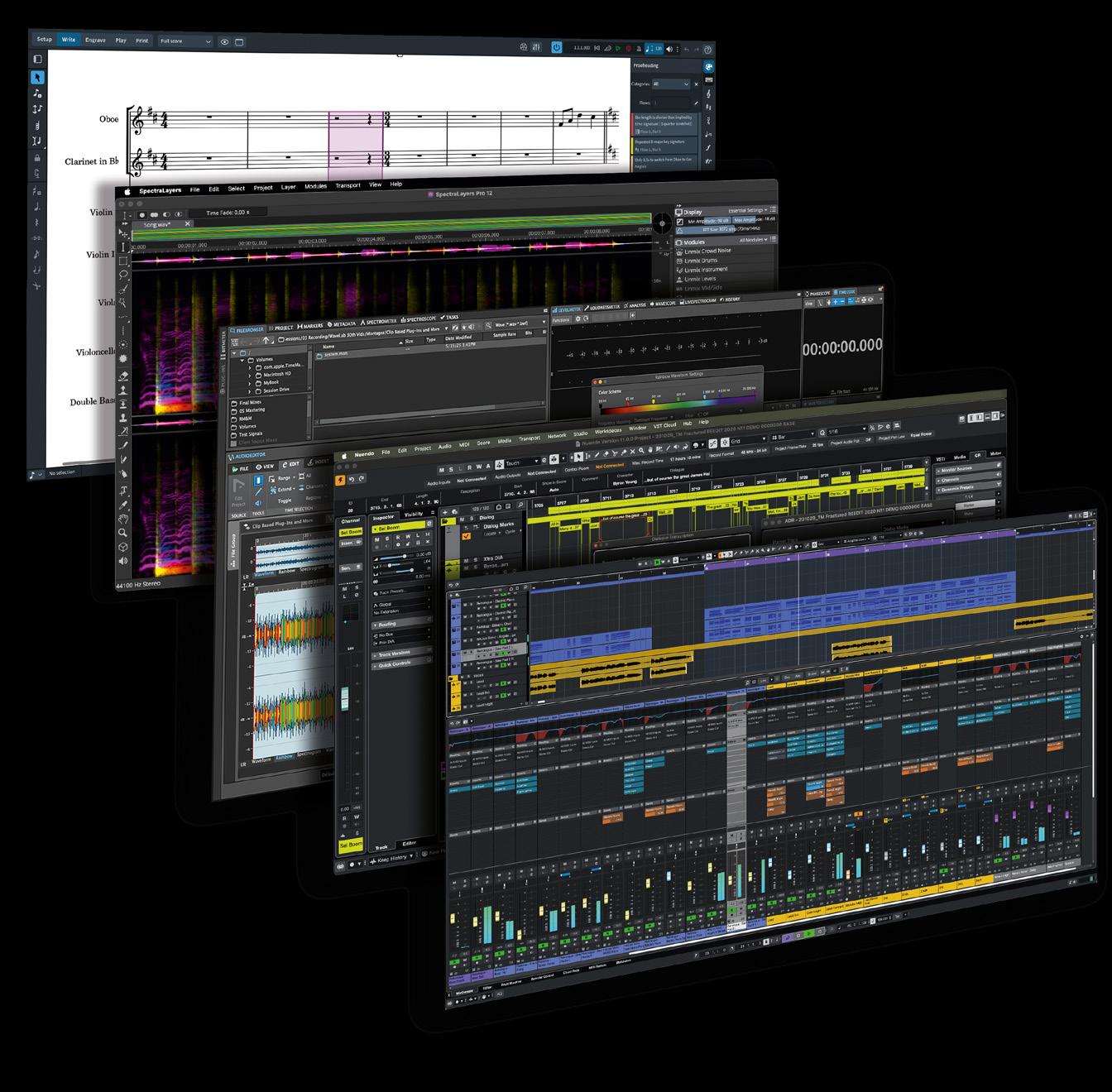Toggle the R read automation button in Nuendo
This screenshot has width=1112, height=1092.
(x=472, y=466)
